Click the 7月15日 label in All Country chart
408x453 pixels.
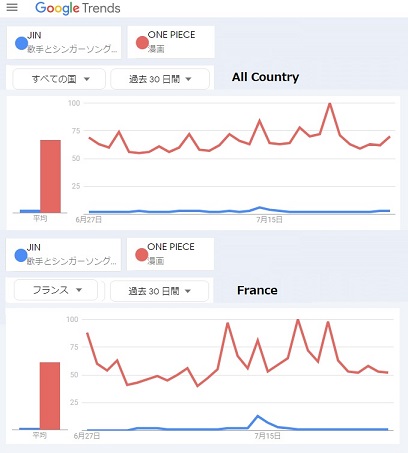tap(269, 220)
